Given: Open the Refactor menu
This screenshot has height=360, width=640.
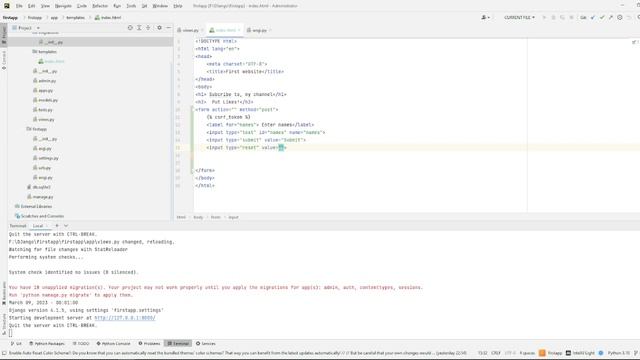Looking at the screenshot, I should [x=100, y=6].
